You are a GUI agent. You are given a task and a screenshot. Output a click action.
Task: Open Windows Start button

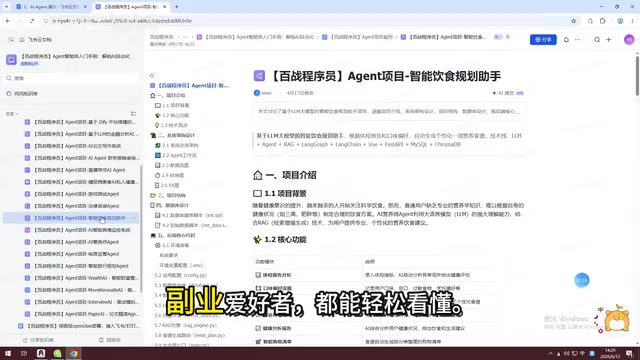[8, 353]
